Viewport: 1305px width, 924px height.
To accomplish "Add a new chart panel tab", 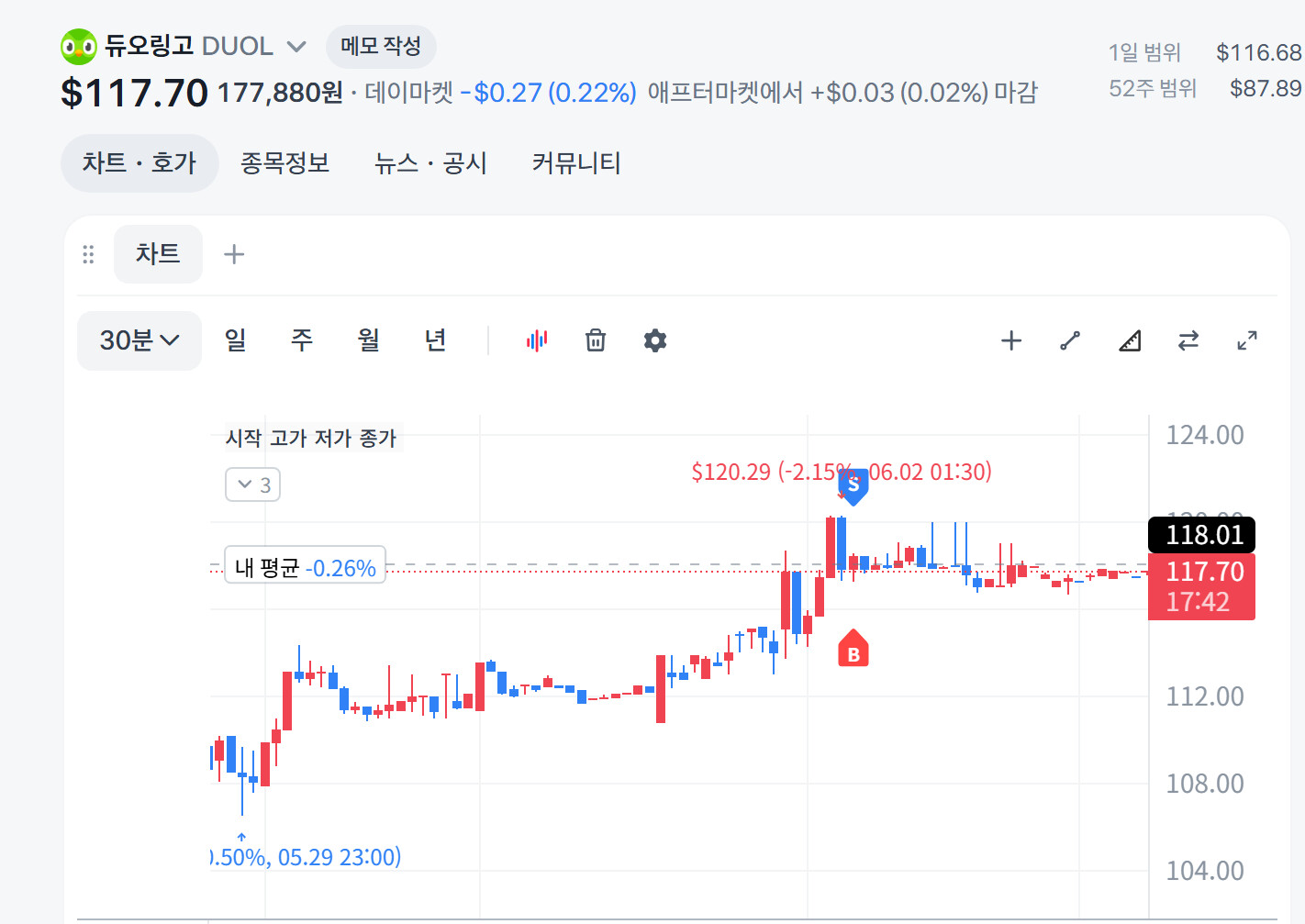I will pos(234,254).
